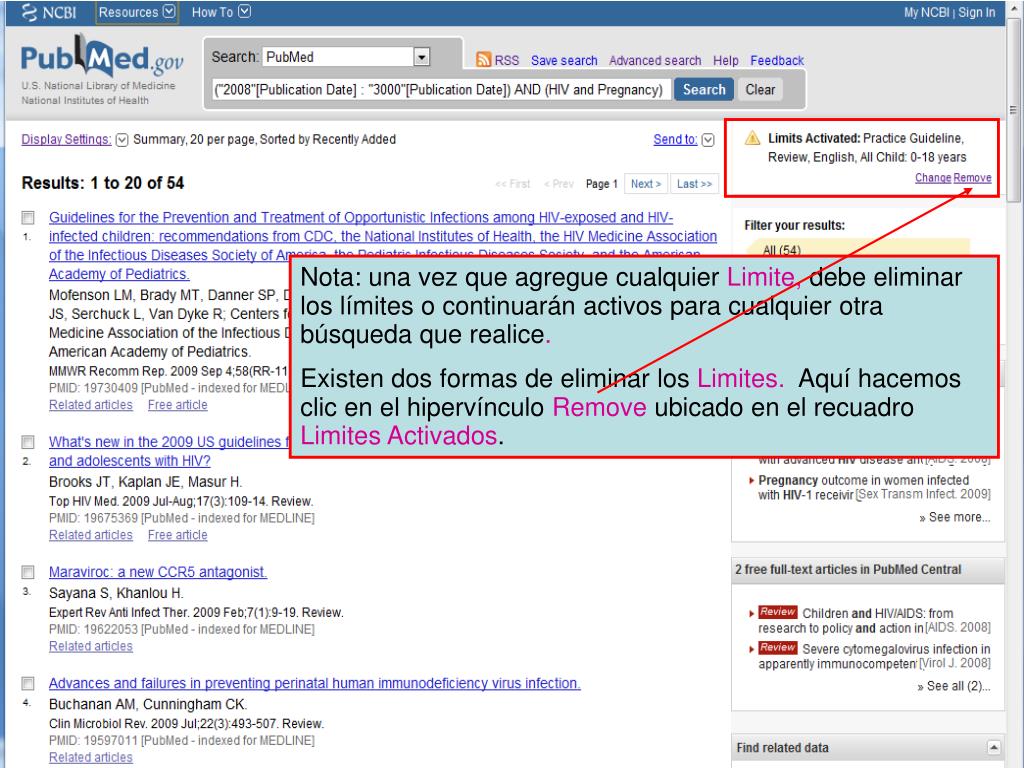
Task: Click the Limits Activated warning icon
Action: coord(752,138)
